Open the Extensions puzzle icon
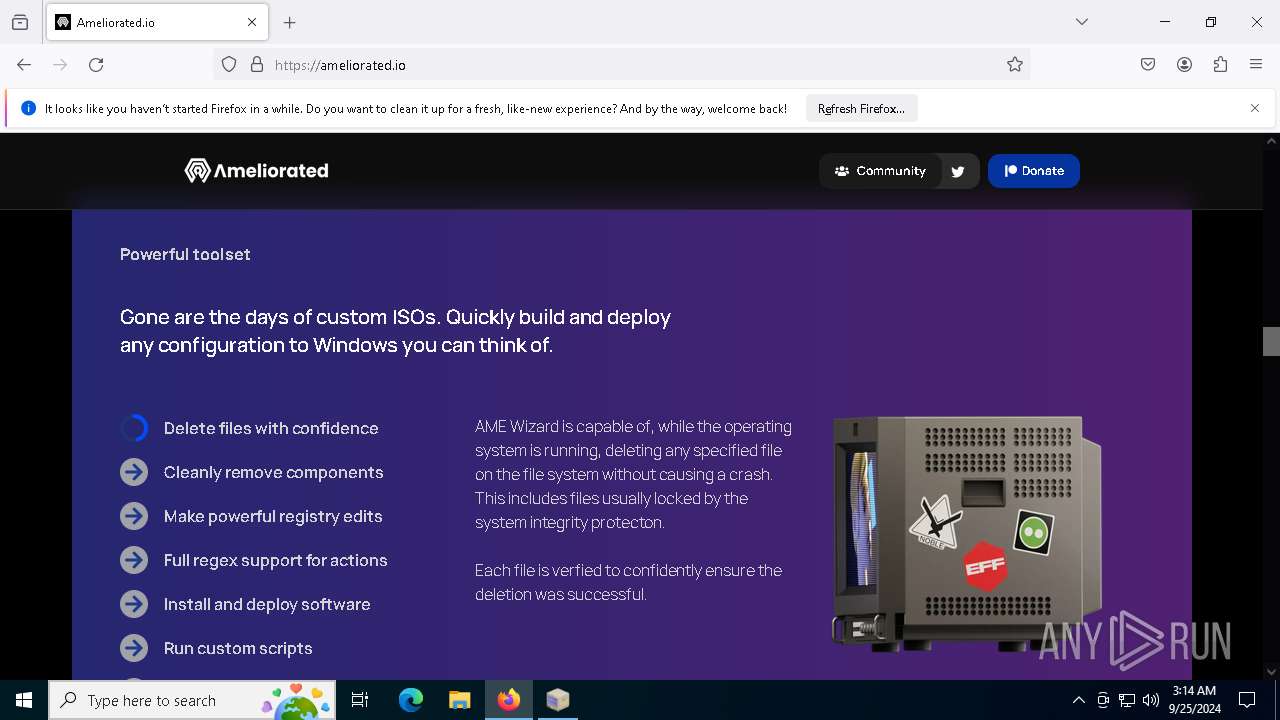The image size is (1280, 720). (1220, 65)
